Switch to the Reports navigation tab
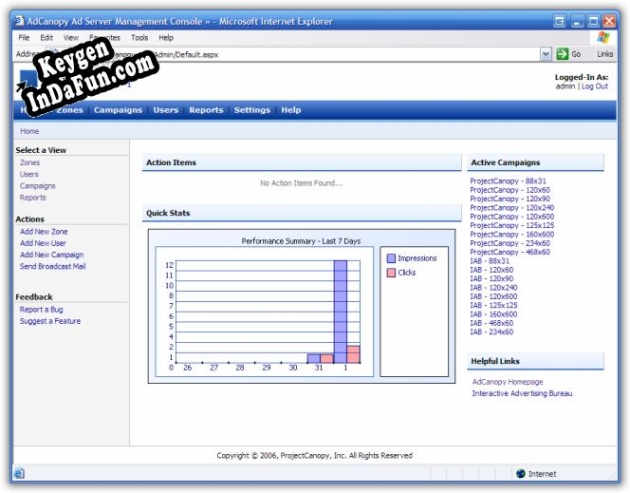The height and width of the screenshot is (493, 630). (206, 110)
